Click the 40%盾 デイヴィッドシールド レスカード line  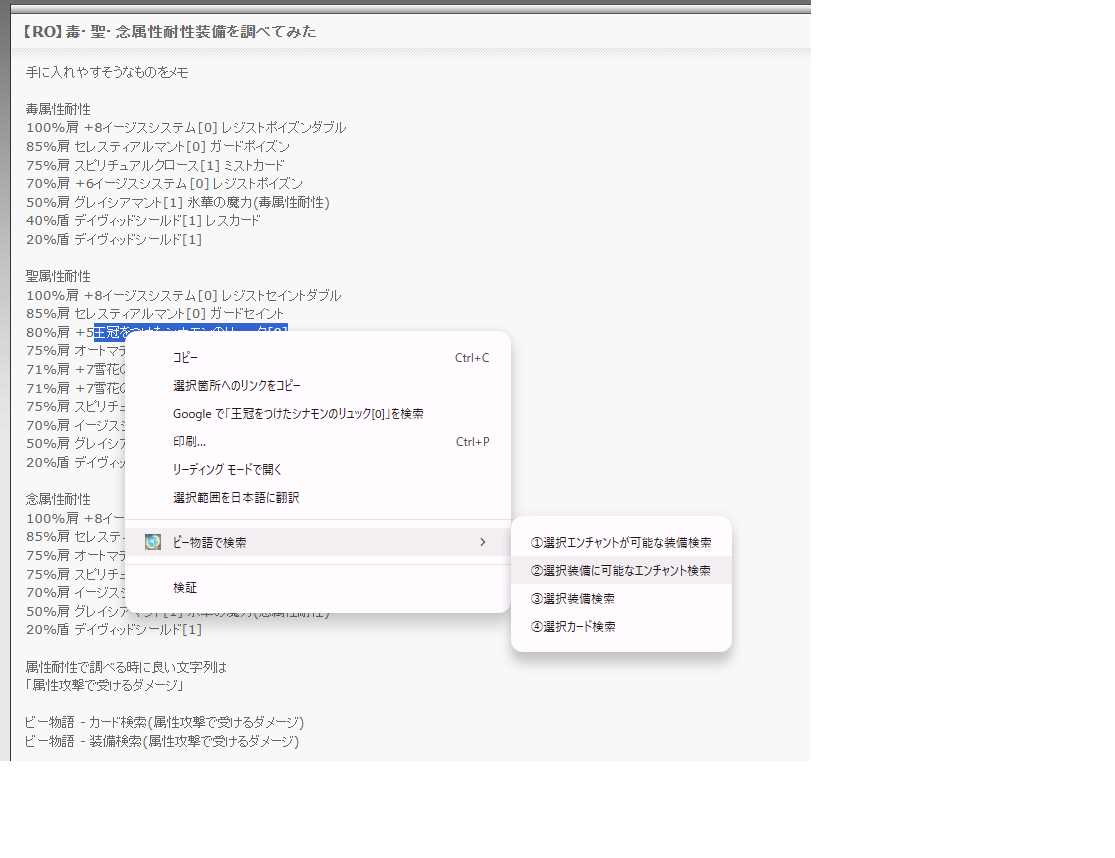(143, 220)
